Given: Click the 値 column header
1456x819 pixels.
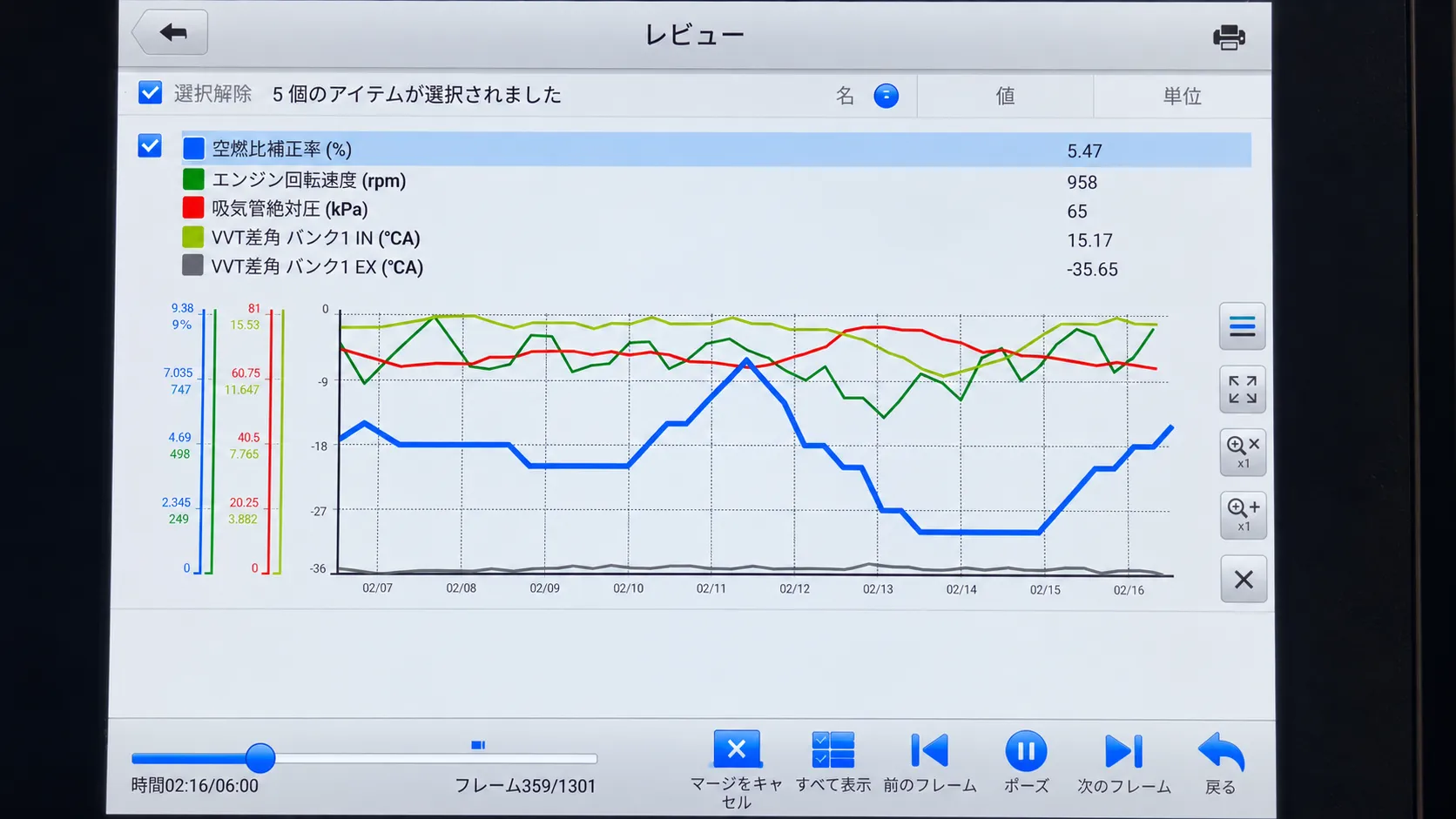Looking at the screenshot, I should [1005, 96].
